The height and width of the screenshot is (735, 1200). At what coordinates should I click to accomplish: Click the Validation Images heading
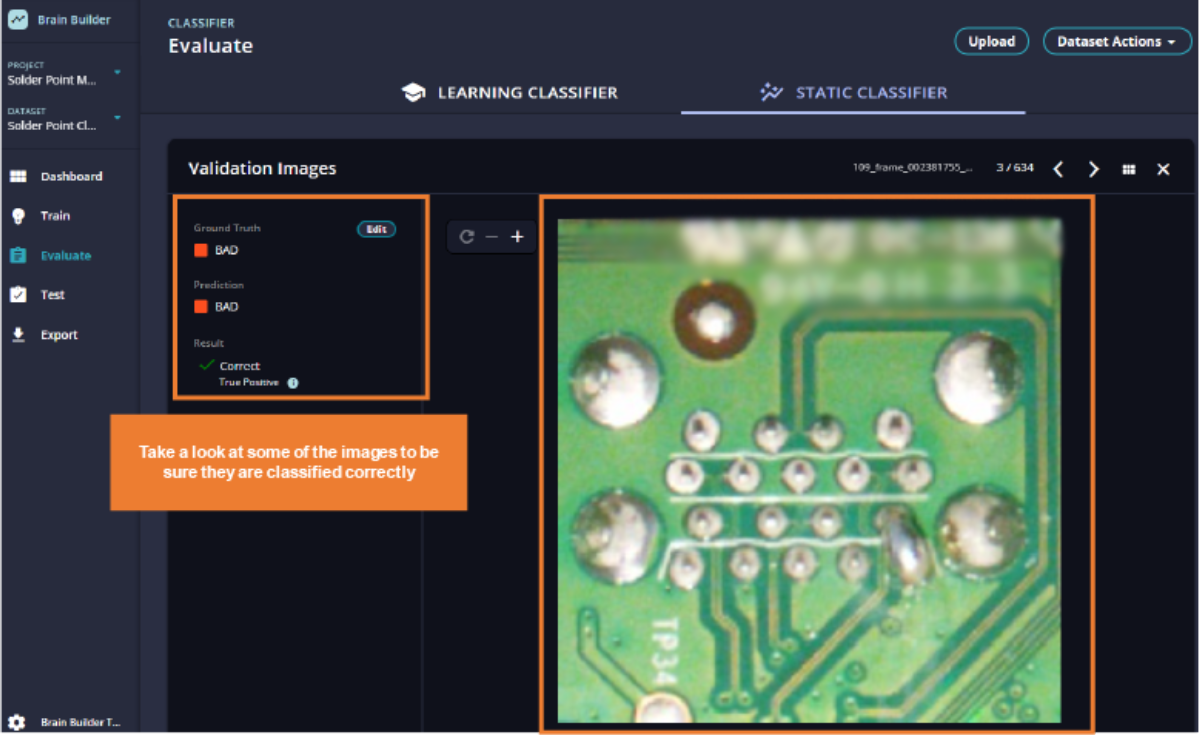point(262,169)
